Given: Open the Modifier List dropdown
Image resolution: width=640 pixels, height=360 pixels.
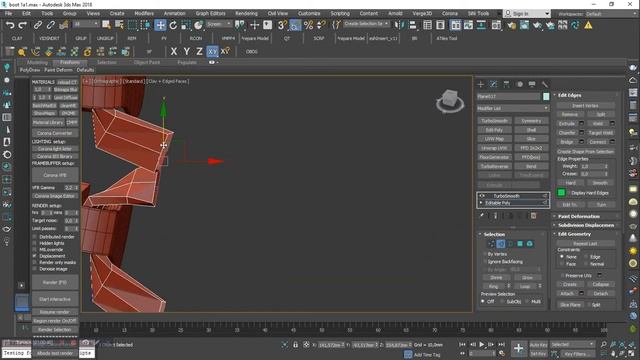Looking at the screenshot, I should pos(513,108).
